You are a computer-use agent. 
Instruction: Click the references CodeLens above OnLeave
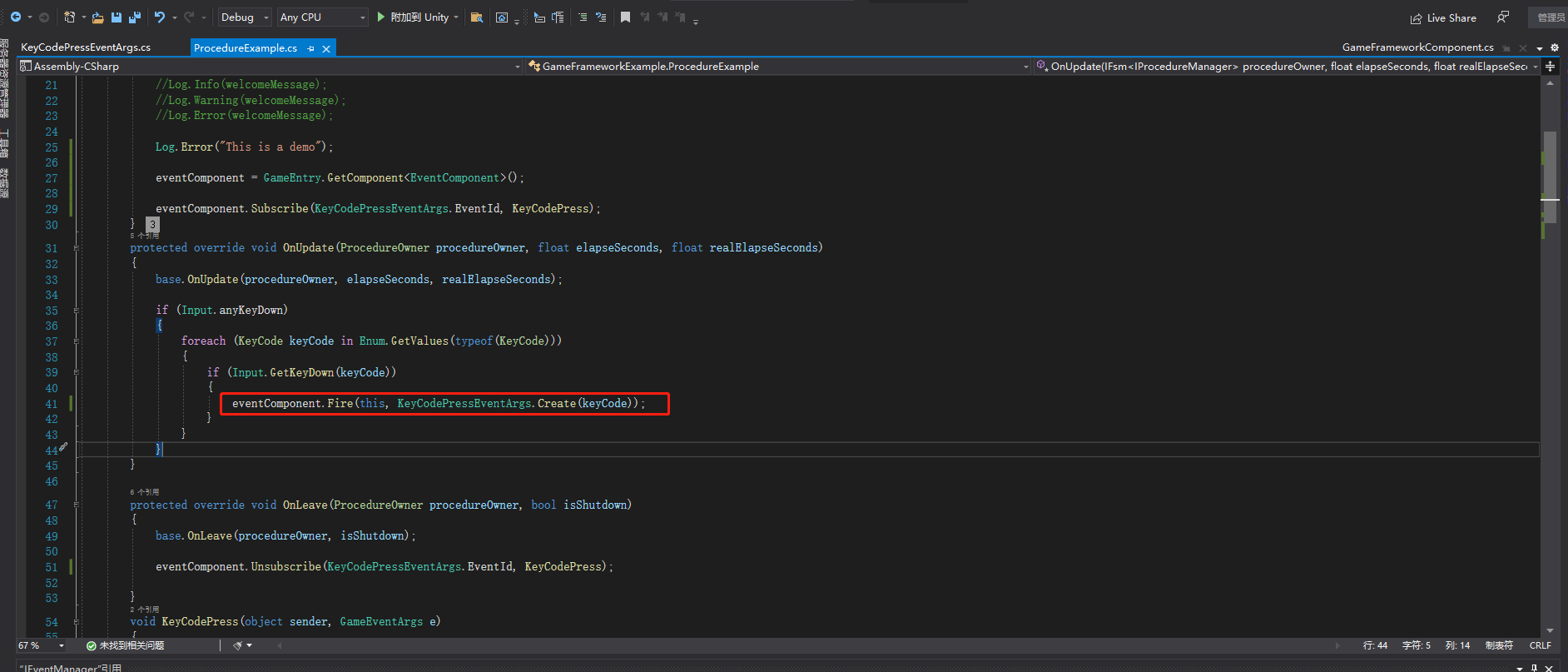point(144,492)
